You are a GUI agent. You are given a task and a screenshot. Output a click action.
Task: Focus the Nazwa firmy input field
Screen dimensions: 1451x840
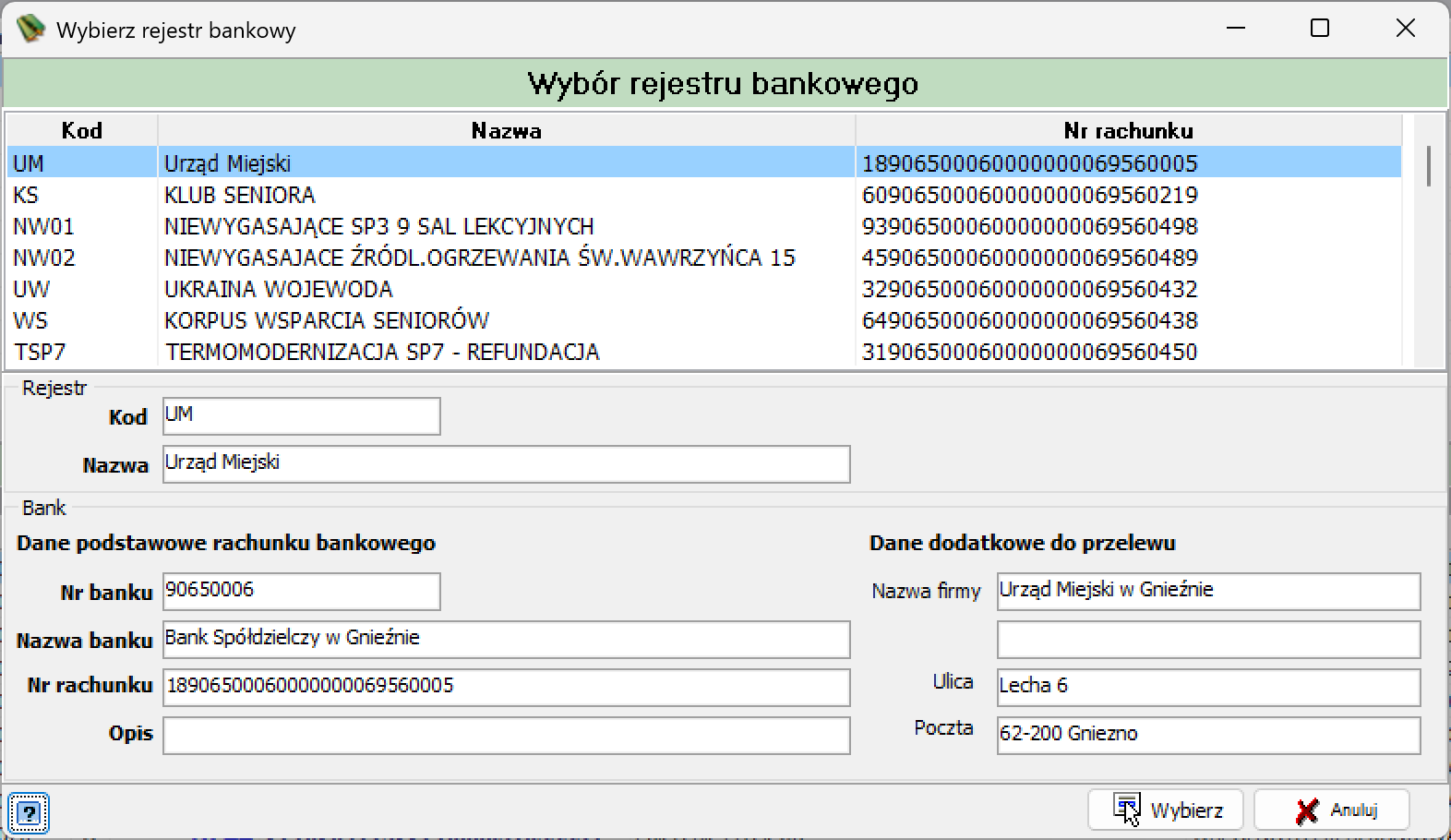click(x=1209, y=592)
